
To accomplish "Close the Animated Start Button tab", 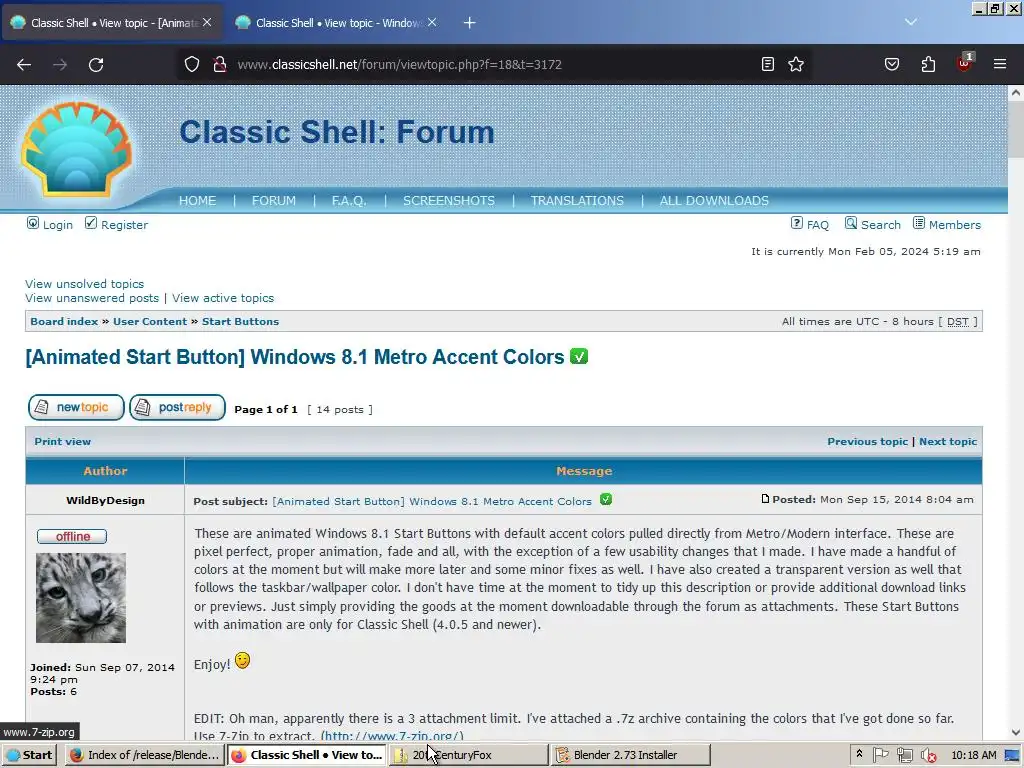I will click(x=207, y=22).
